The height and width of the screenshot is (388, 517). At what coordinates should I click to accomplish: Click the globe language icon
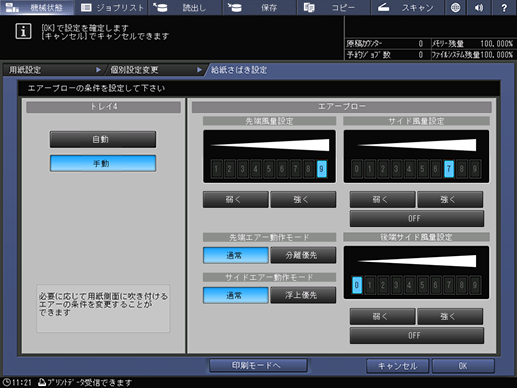point(455,7)
